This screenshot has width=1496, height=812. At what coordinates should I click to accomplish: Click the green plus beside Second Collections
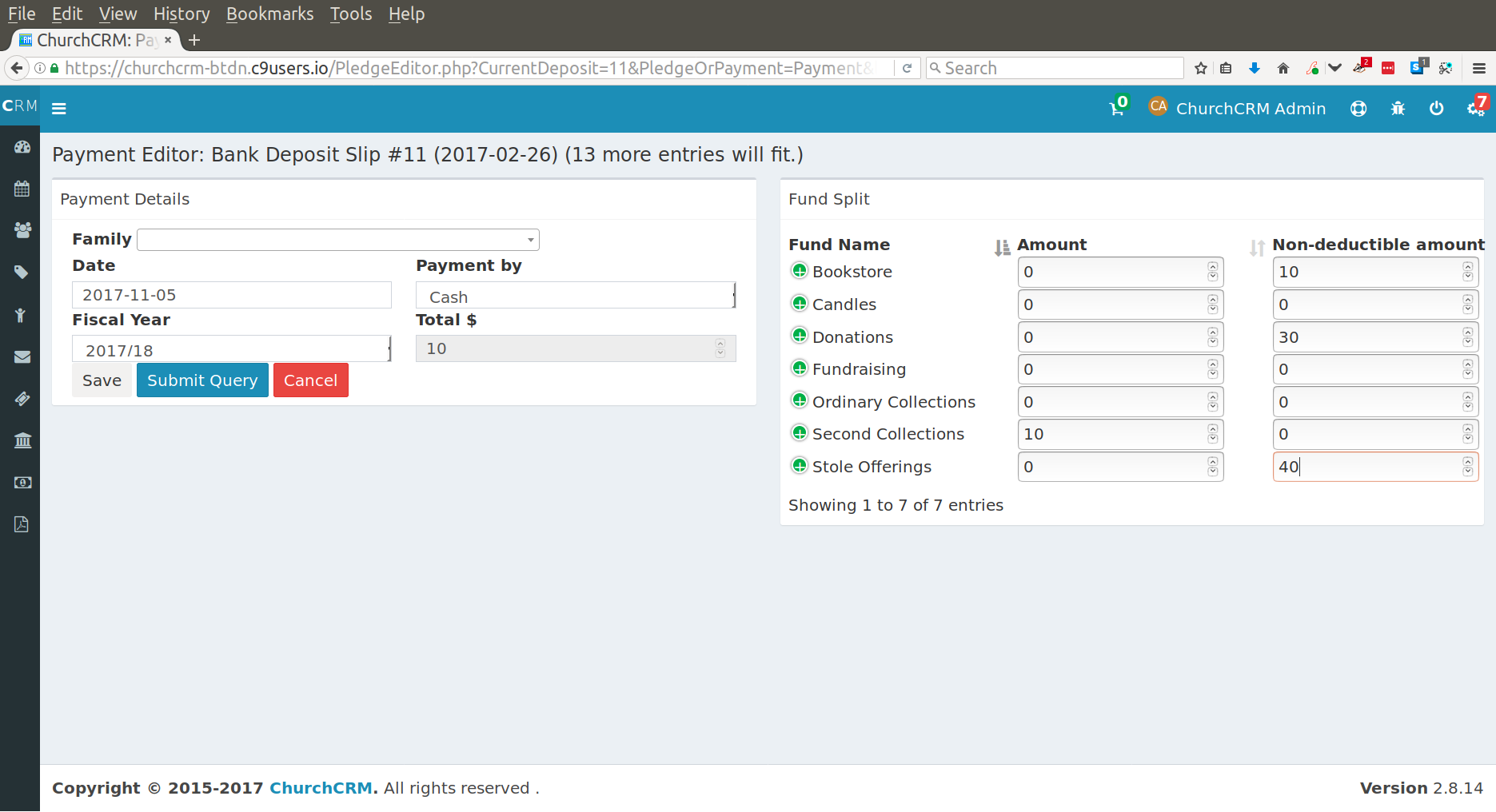click(799, 432)
